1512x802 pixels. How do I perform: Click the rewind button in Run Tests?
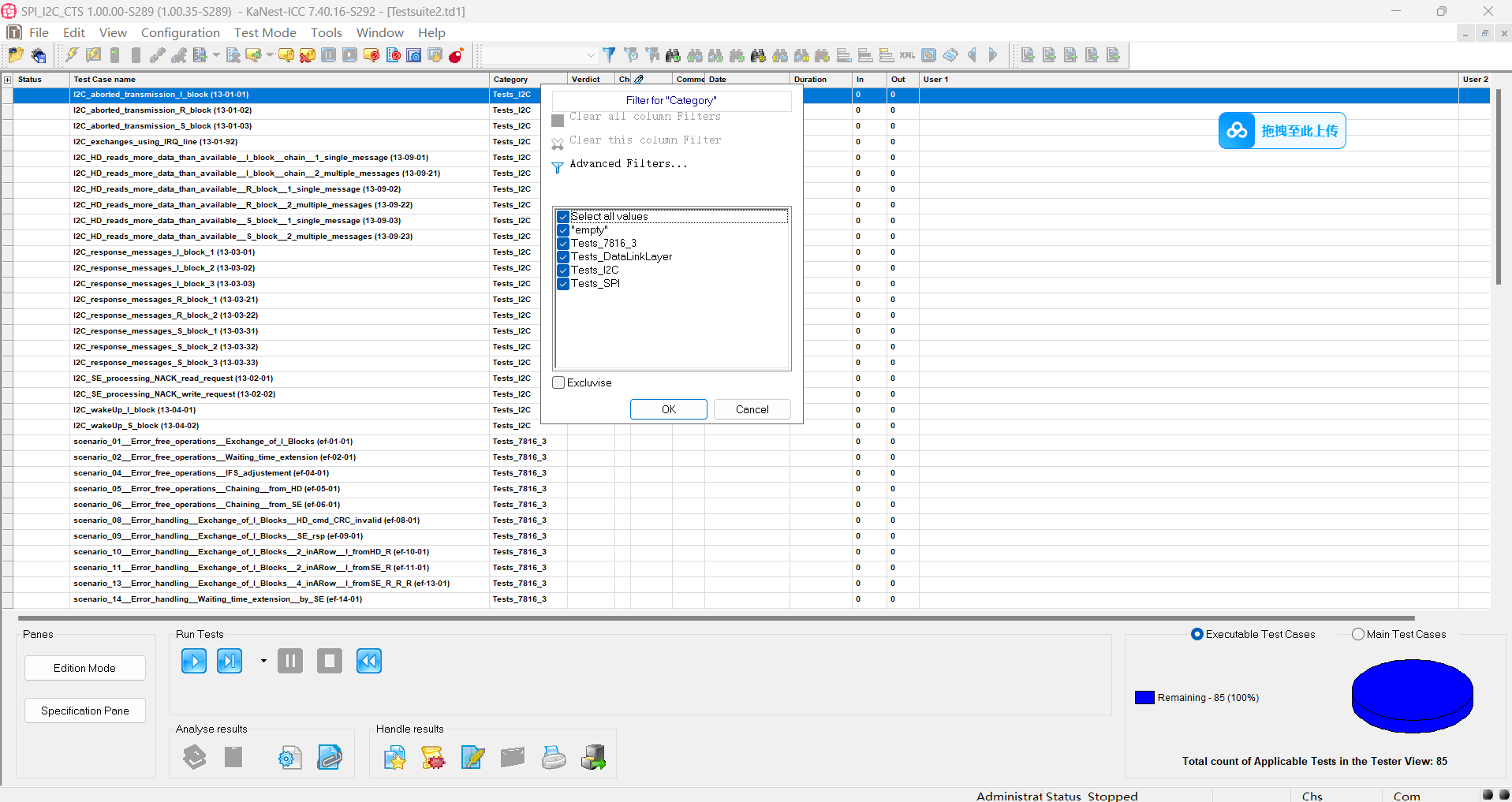368,661
